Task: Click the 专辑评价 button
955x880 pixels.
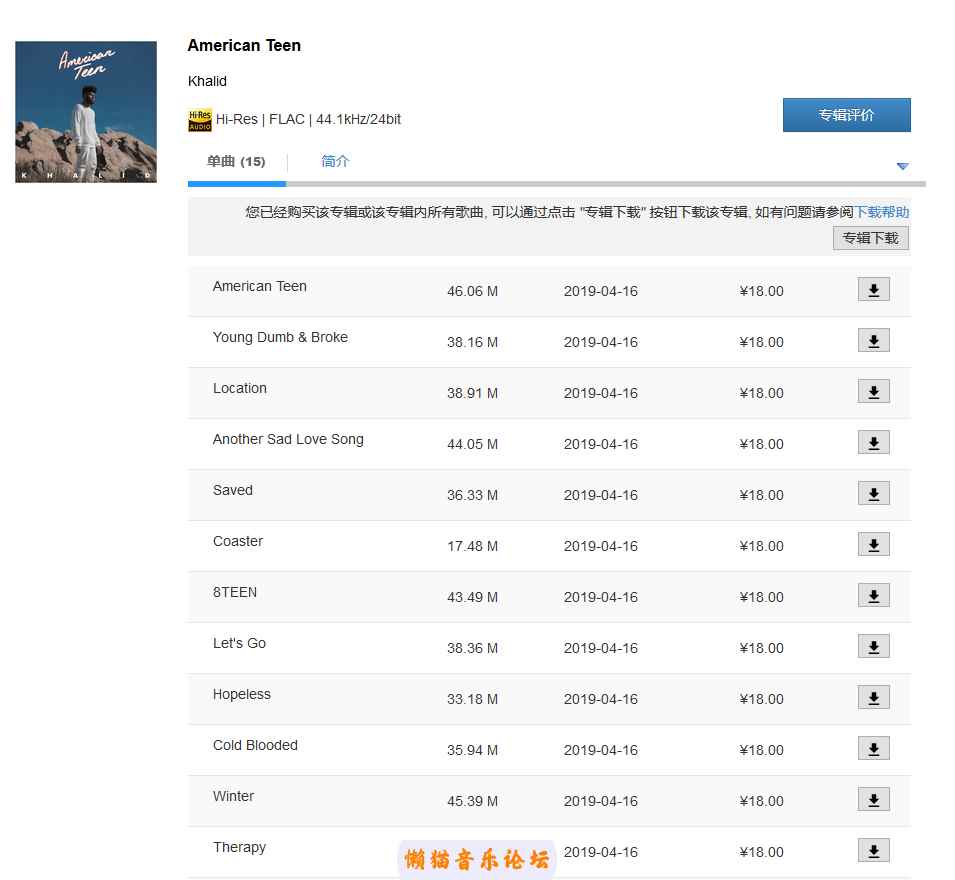Action: tap(847, 114)
